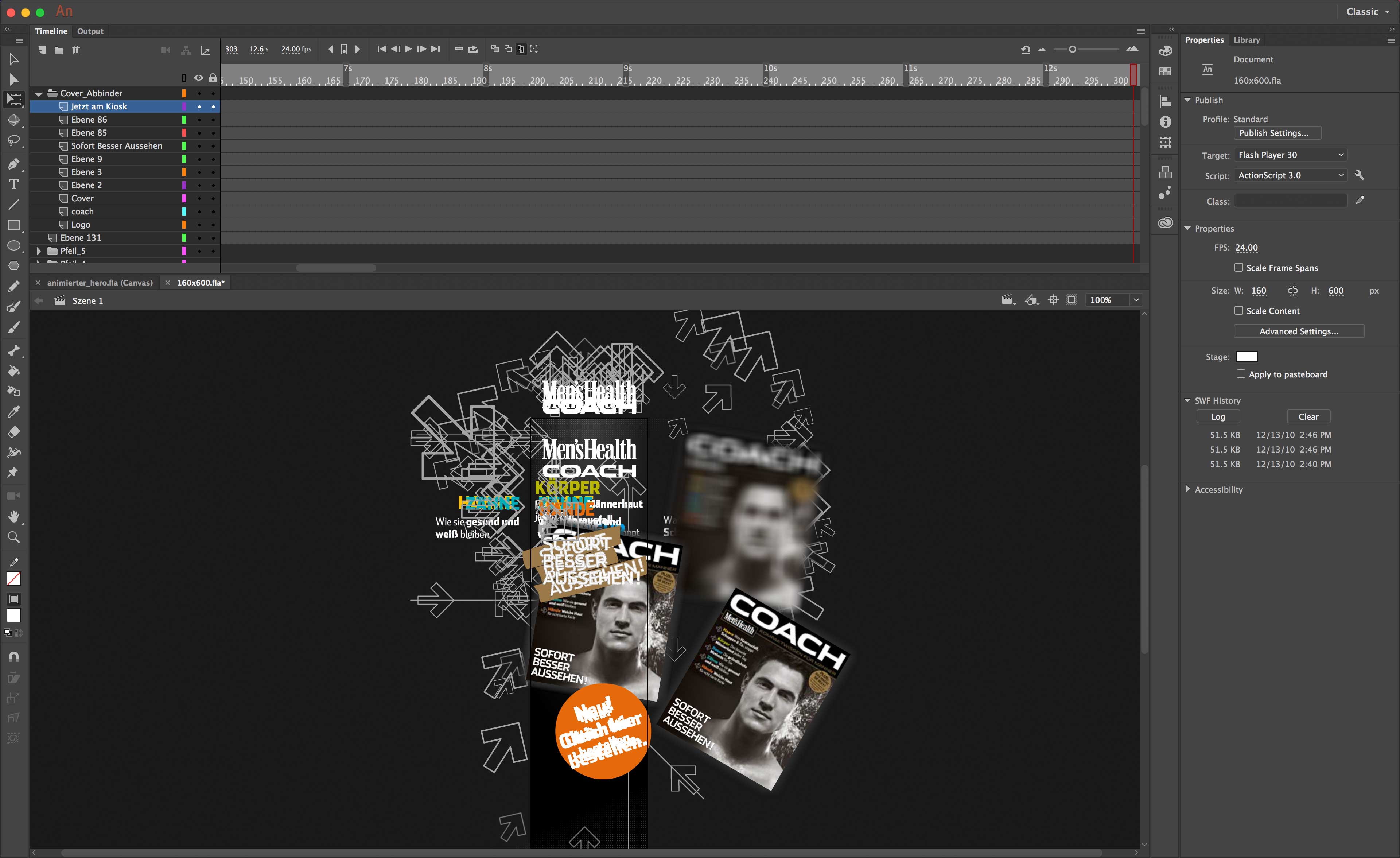Select the Eyedropper tool
1400x858 pixels.
14,412
